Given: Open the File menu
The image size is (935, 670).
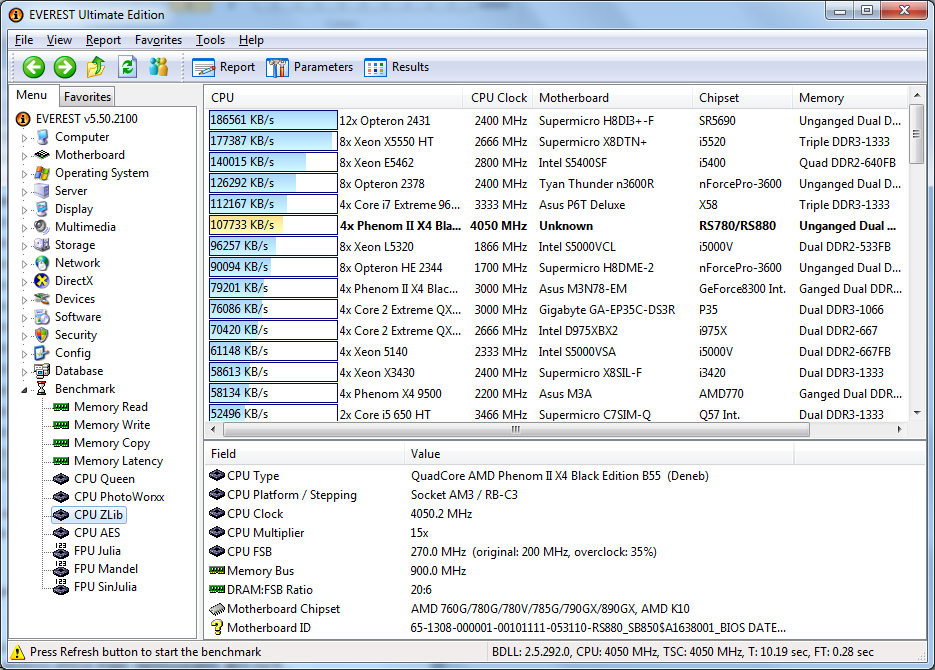Looking at the screenshot, I should (x=24, y=40).
